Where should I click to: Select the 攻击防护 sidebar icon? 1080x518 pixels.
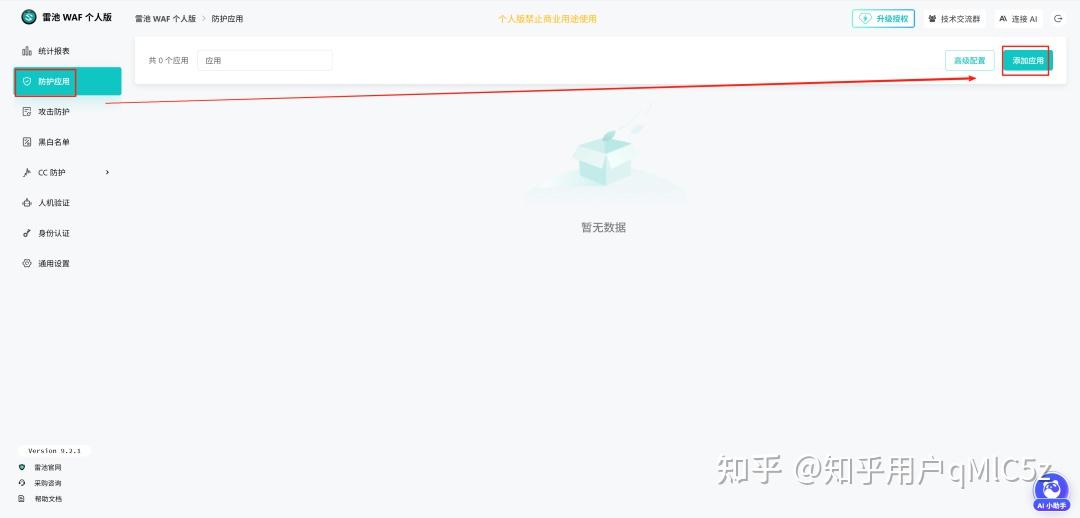(27, 112)
